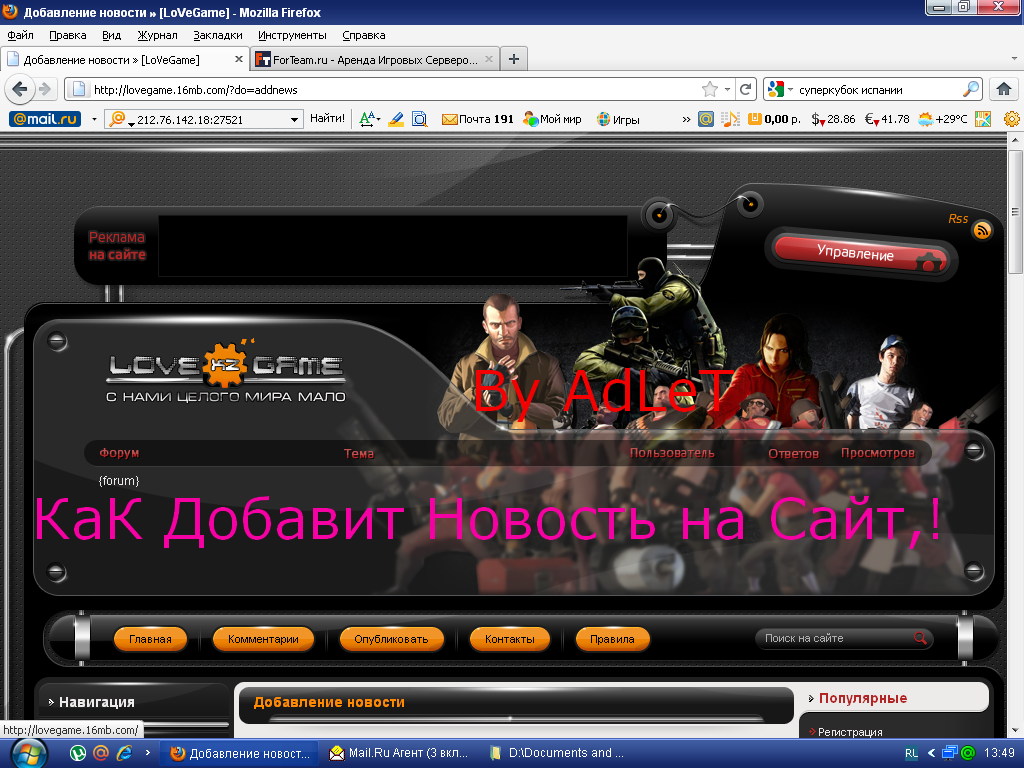Click the red site search magnifier icon

pyautogui.click(x=920, y=638)
